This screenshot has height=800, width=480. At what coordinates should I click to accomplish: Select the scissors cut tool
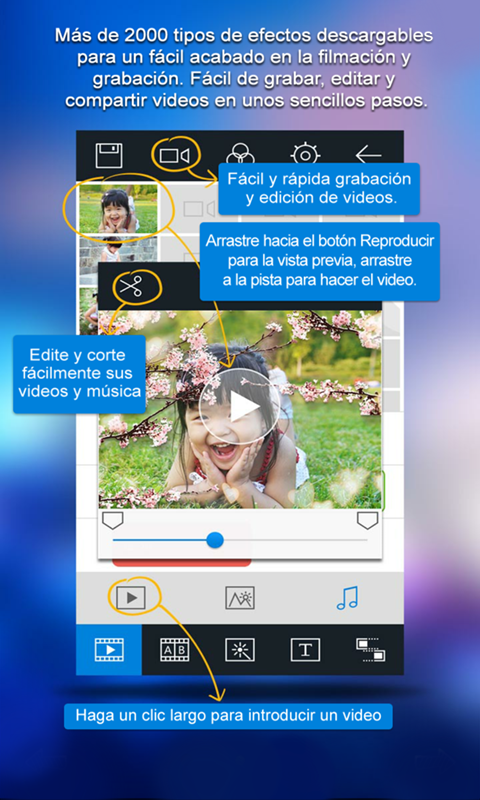[131, 287]
